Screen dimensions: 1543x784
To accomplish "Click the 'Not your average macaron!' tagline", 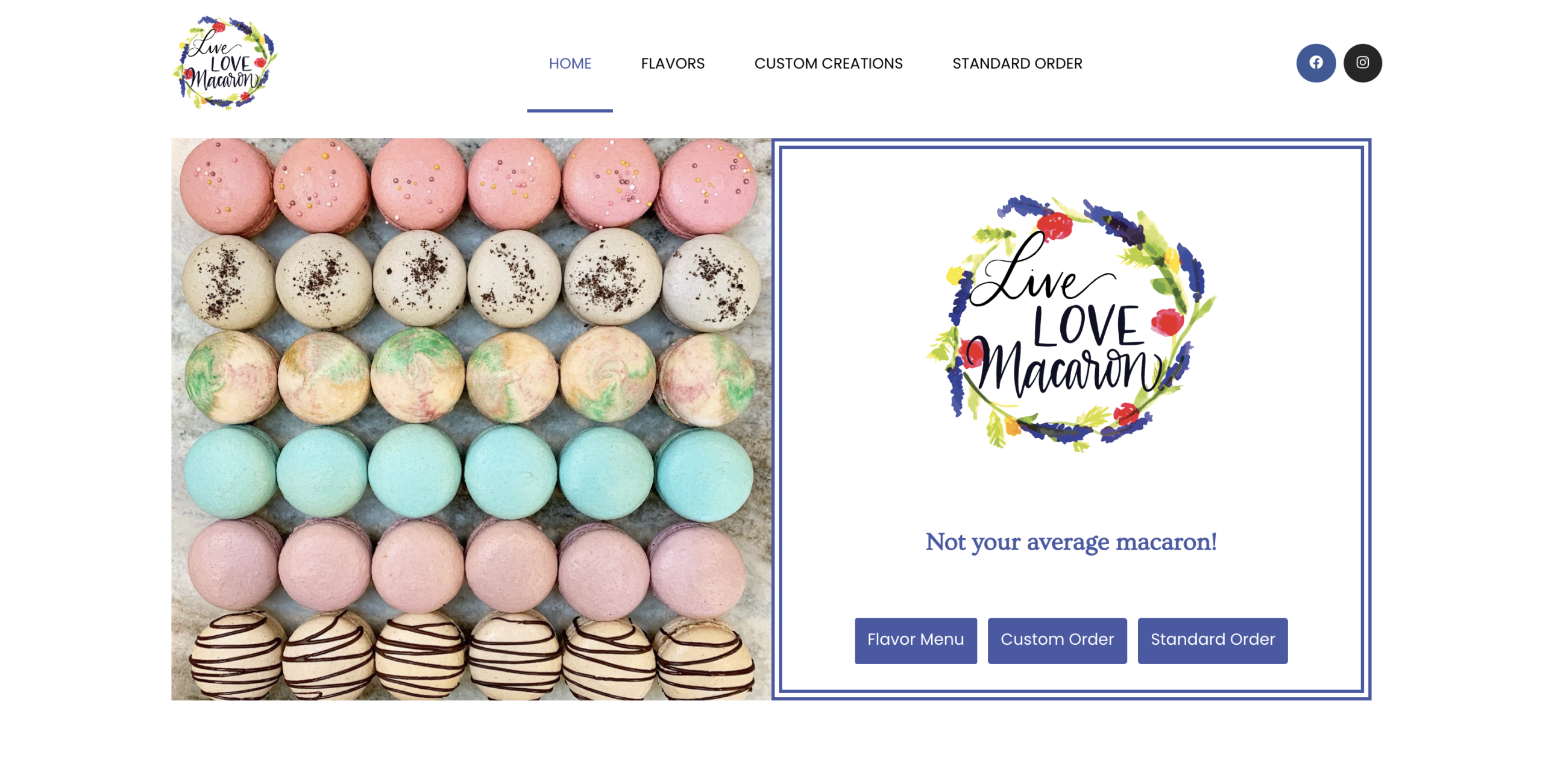I will [x=1070, y=542].
